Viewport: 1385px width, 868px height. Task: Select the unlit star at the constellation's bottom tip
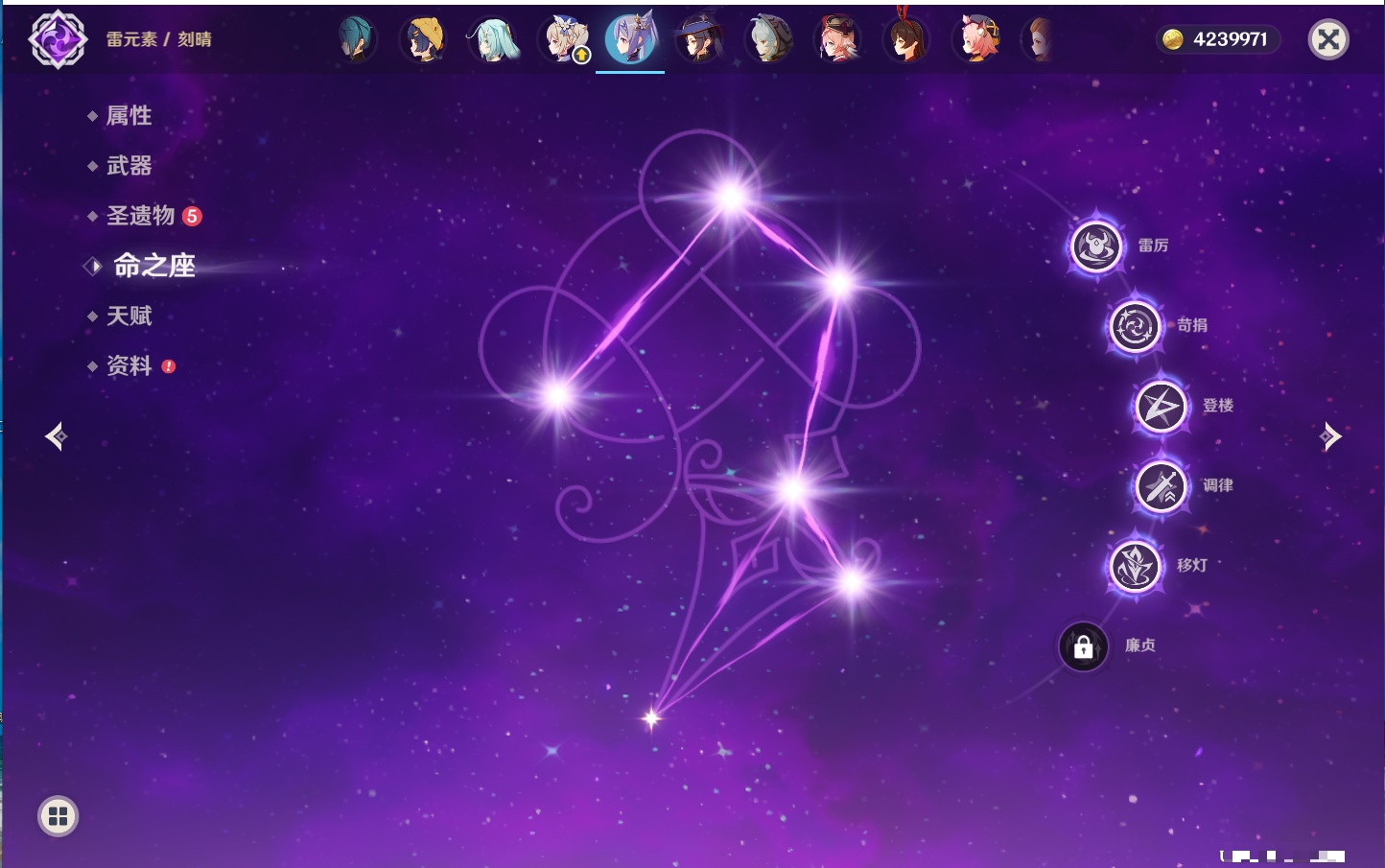(x=652, y=717)
